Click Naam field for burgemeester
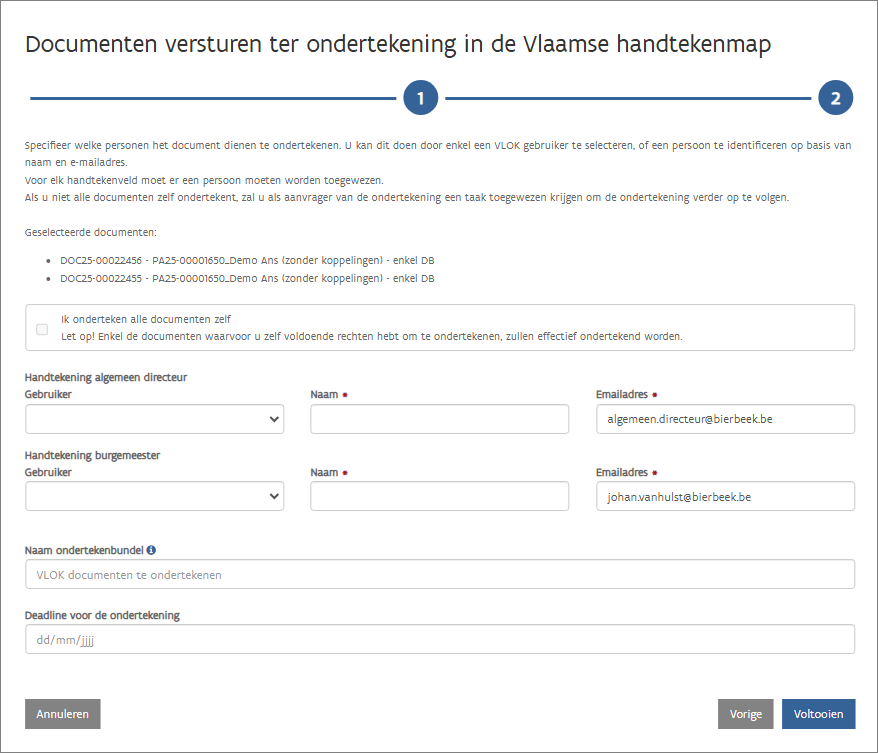The width and height of the screenshot is (878, 753). pyautogui.click(x=439, y=496)
